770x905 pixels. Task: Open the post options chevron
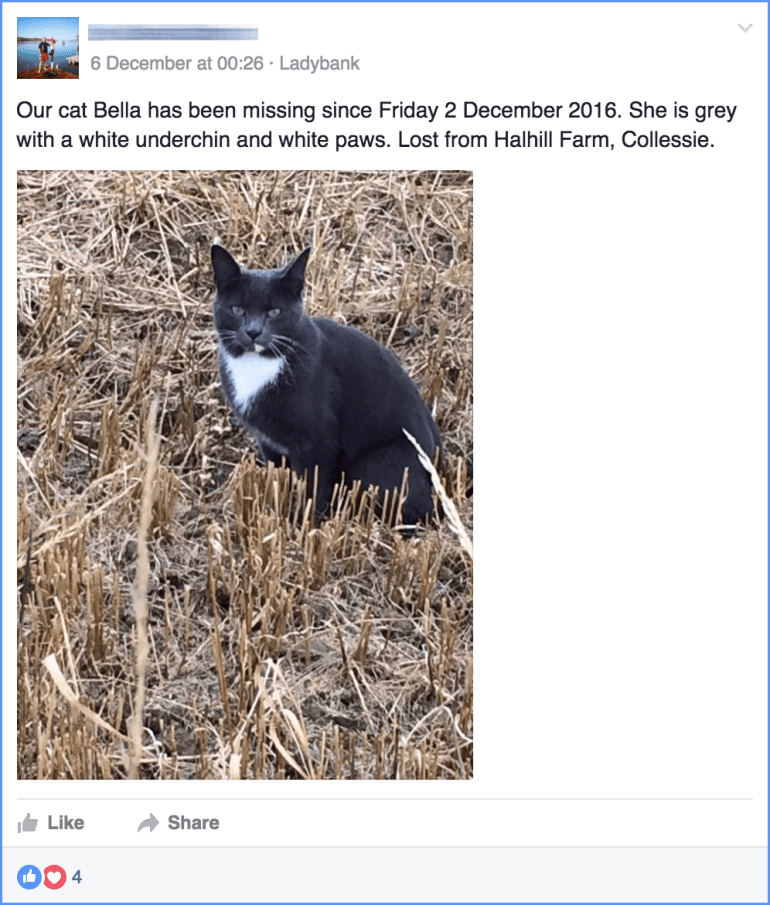tap(745, 28)
